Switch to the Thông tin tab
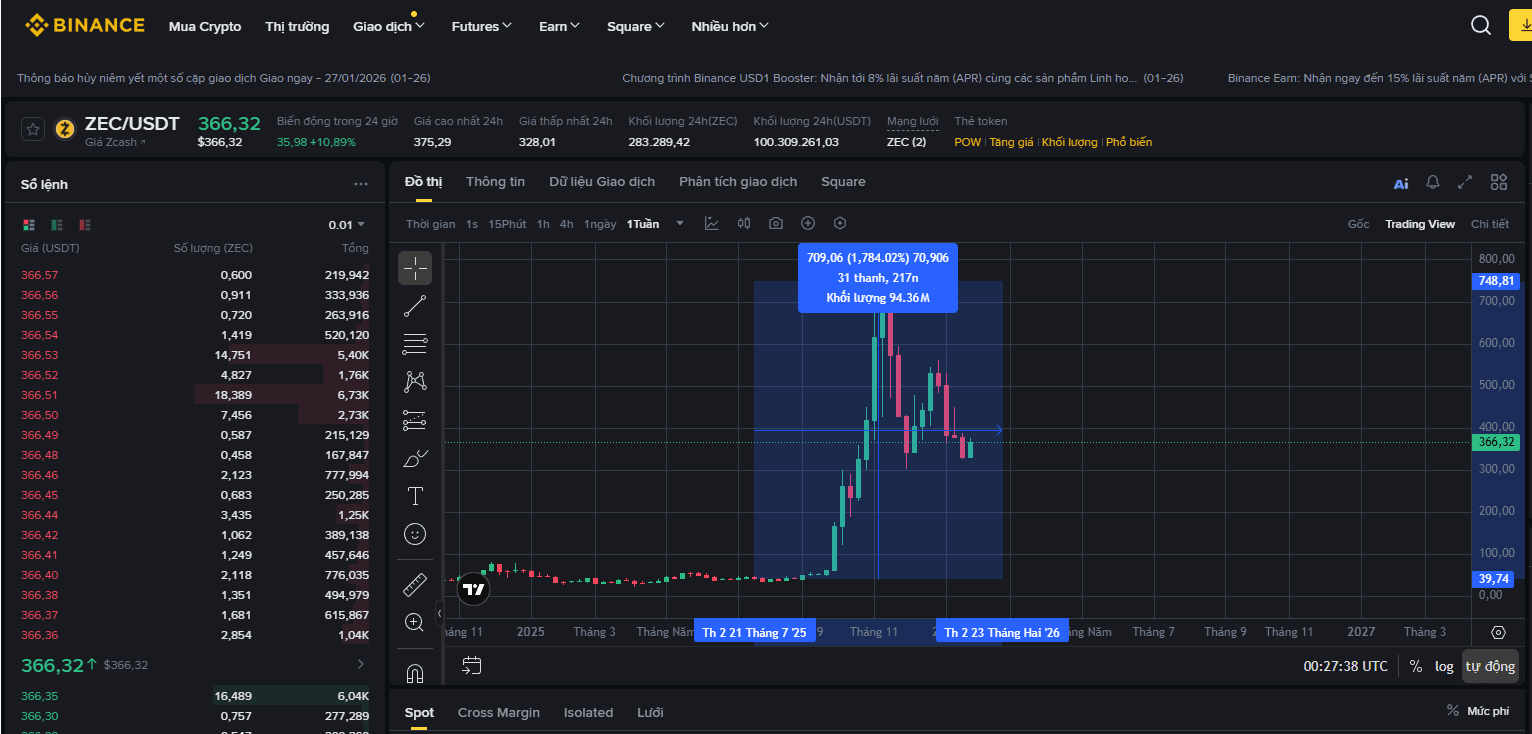 495,182
